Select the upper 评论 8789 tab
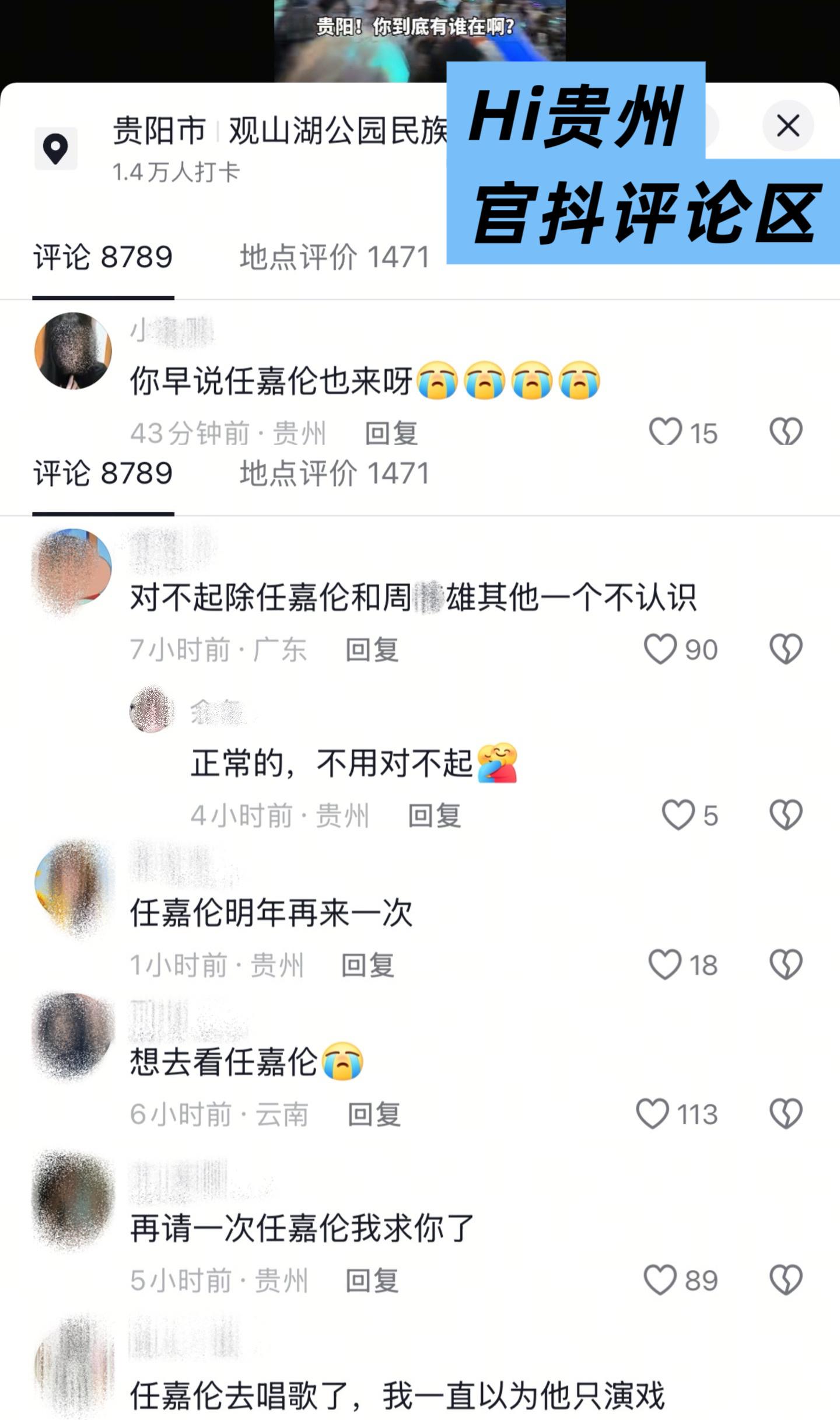The image size is (840, 1420). pyautogui.click(x=103, y=257)
